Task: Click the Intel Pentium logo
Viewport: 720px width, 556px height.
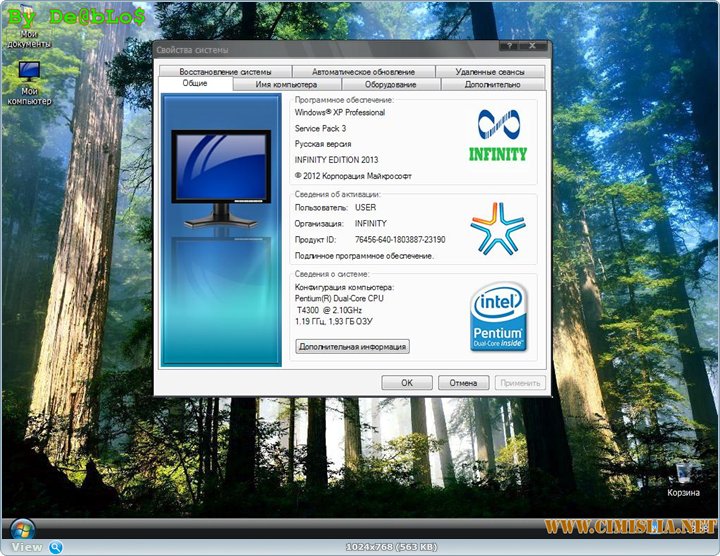Action: pyautogui.click(x=498, y=317)
